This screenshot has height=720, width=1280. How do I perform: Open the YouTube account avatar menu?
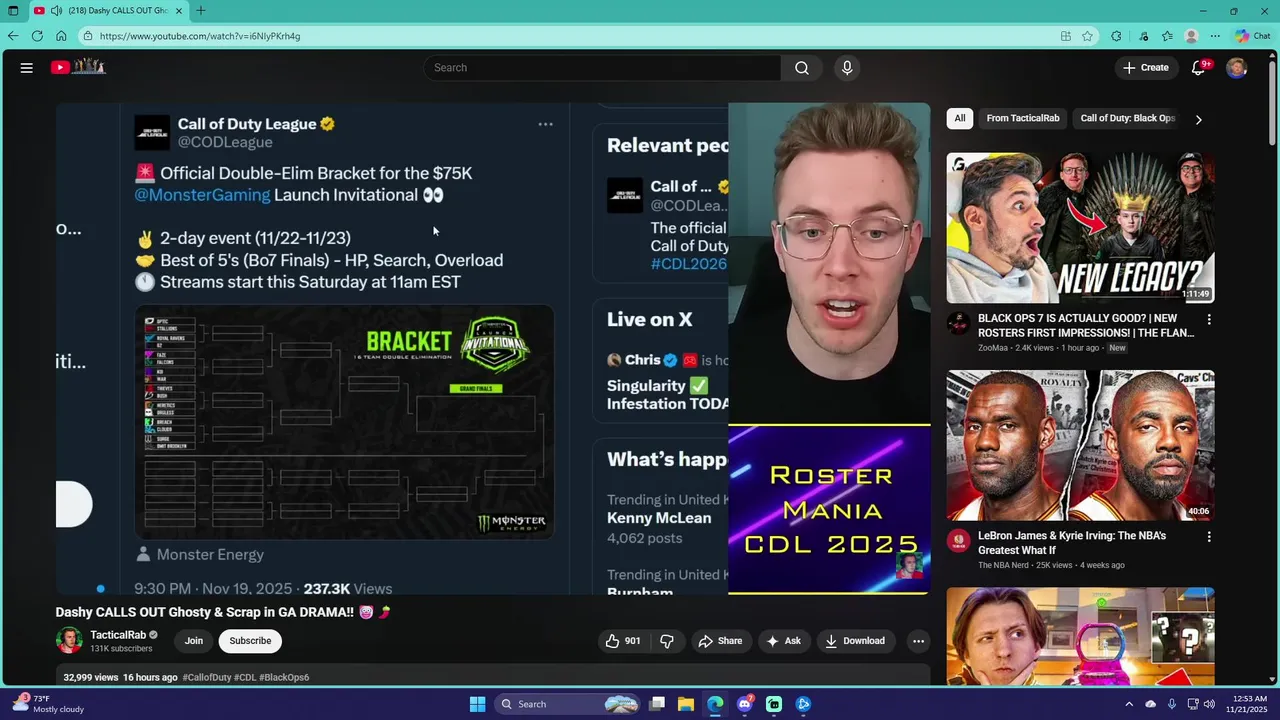pyautogui.click(x=1237, y=68)
